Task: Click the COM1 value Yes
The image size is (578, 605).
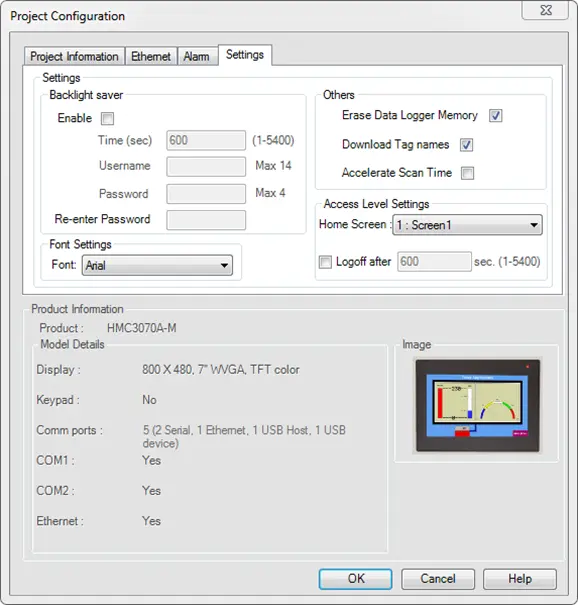Action: [151, 460]
